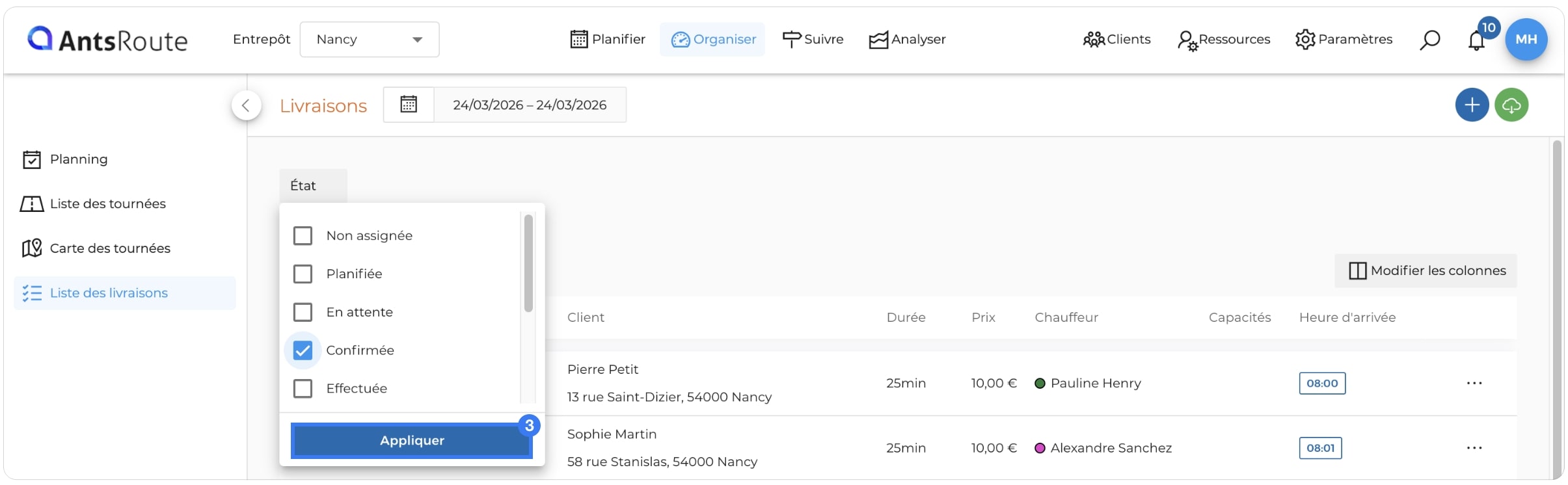
Task: Click the Livraisons page title
Action: click(323, 106)
